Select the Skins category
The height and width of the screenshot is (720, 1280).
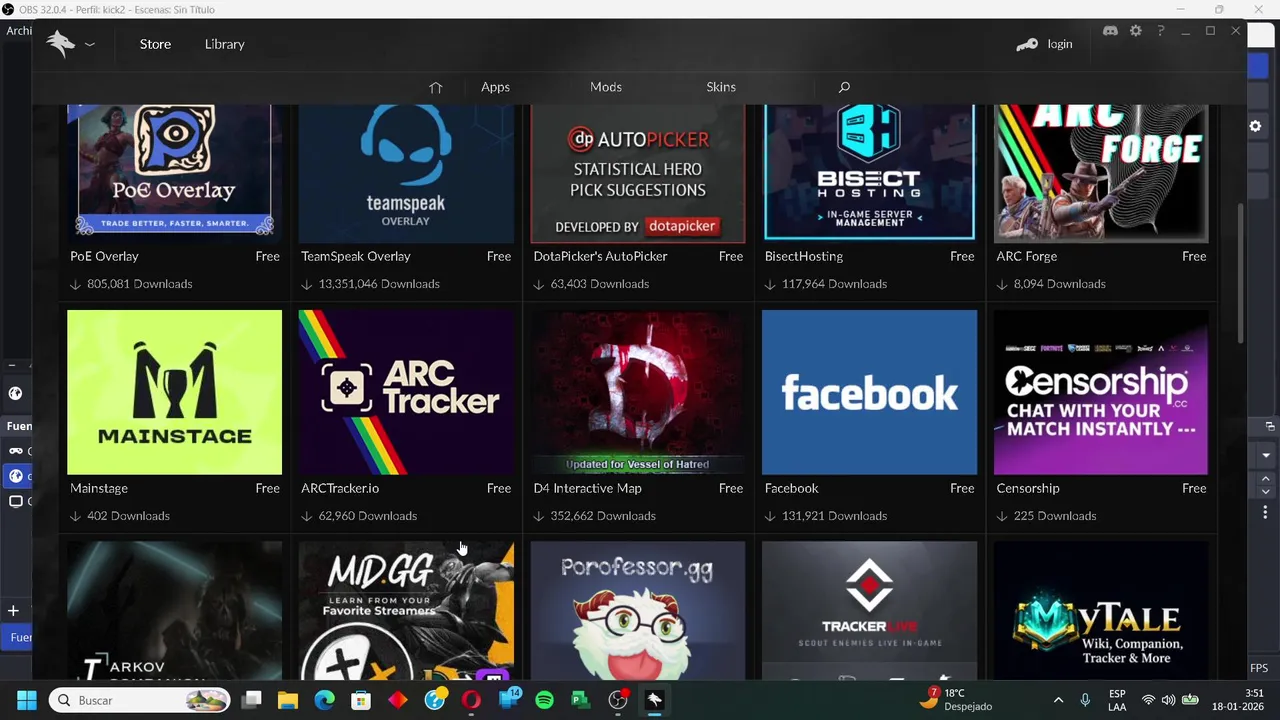point(721,87)
